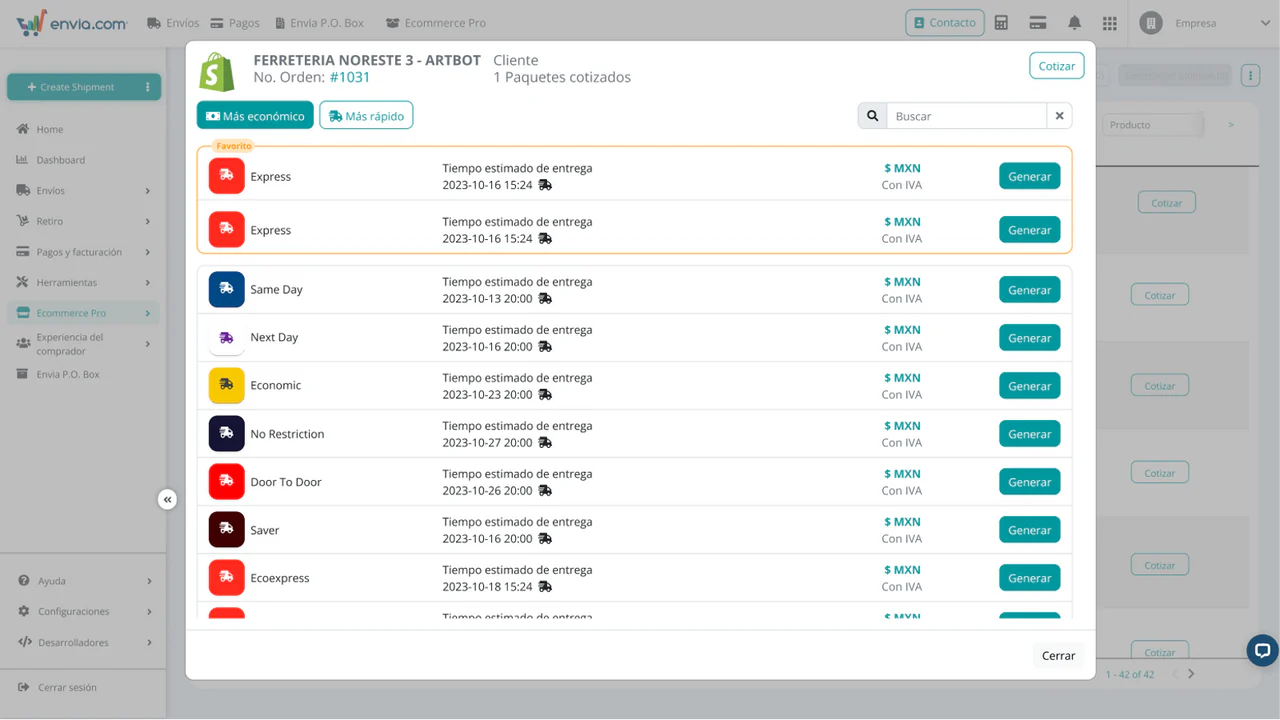Expand the Envíos sidebar submenu

147,191
